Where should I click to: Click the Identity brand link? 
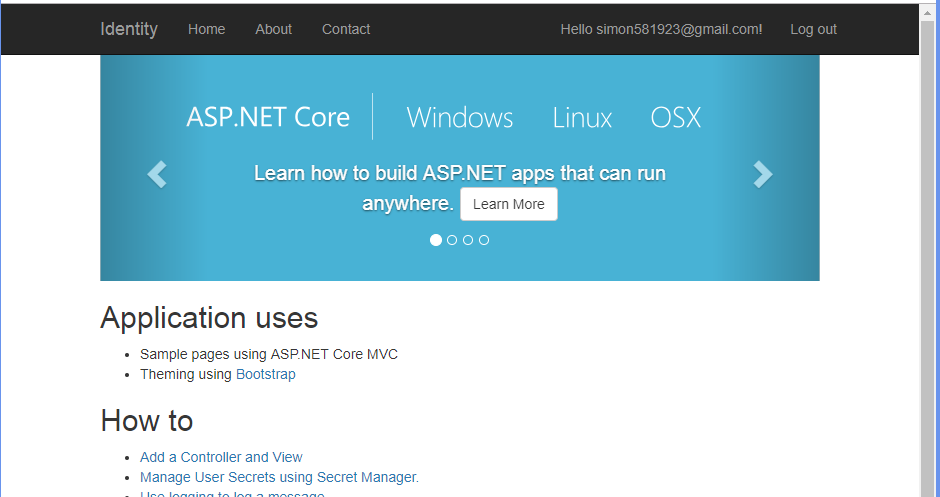[129, 29]
